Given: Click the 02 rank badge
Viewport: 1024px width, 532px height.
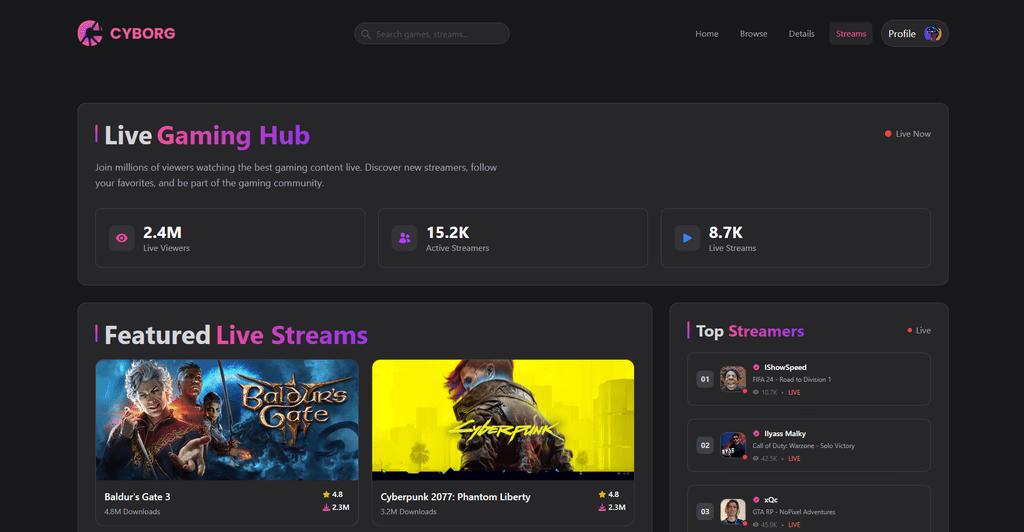Looking at the screenshot, I should (x=705, y=445).
